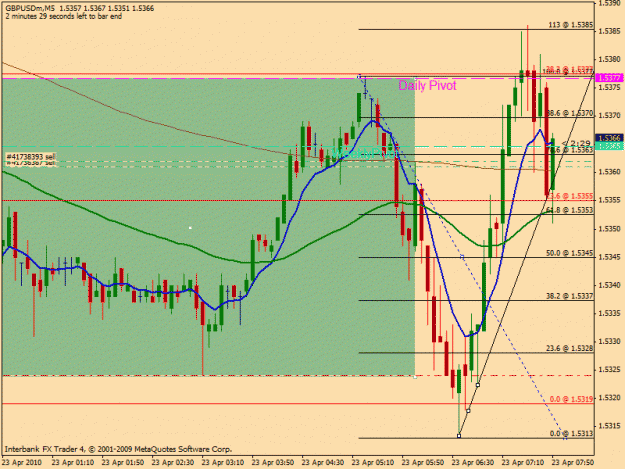Click the red '0.0 @ 1.5319' level label
Viewport: 625px width, 469px height.
click(x=571, y=399)
